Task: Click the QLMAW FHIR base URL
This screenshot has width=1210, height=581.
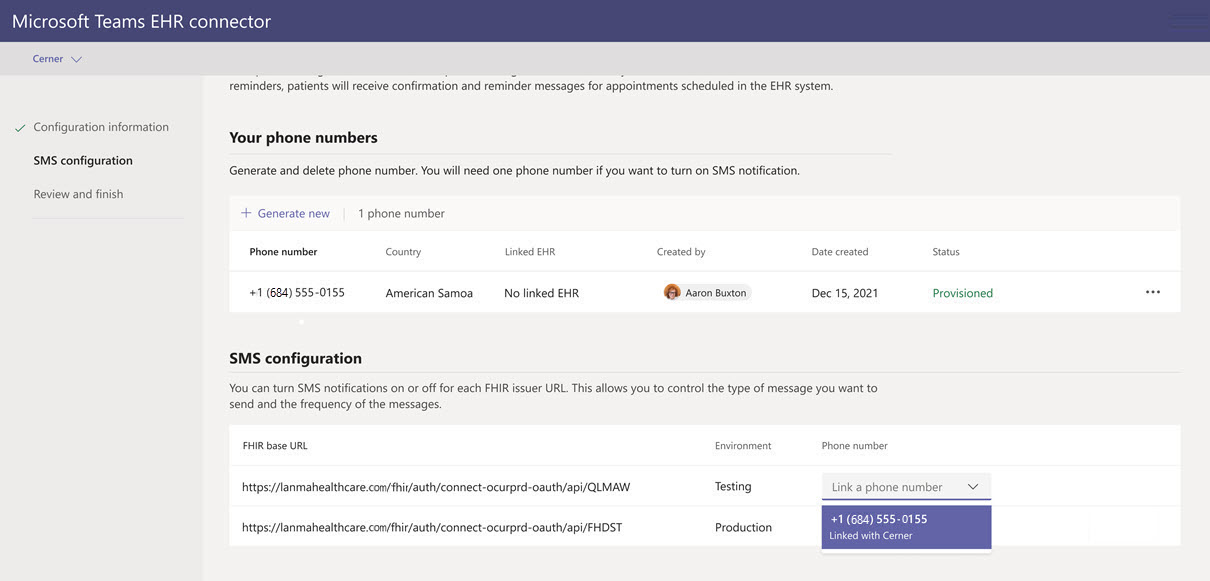Action: [x=436, y=487]
